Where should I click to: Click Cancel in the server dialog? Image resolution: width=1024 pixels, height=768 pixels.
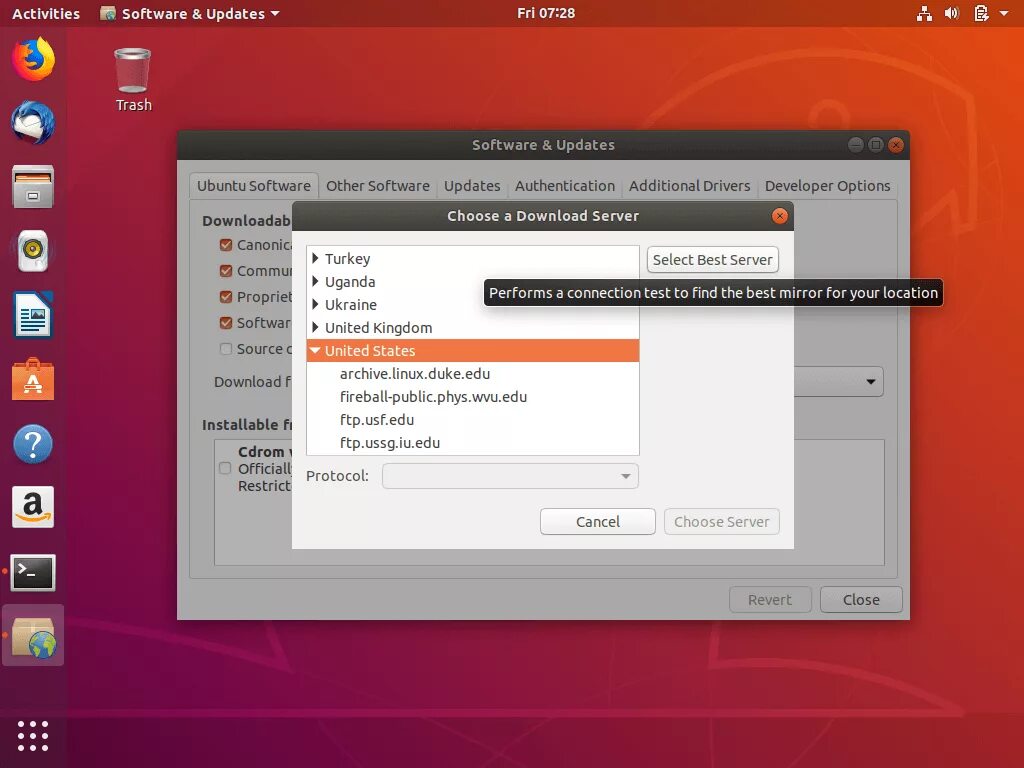598,522
